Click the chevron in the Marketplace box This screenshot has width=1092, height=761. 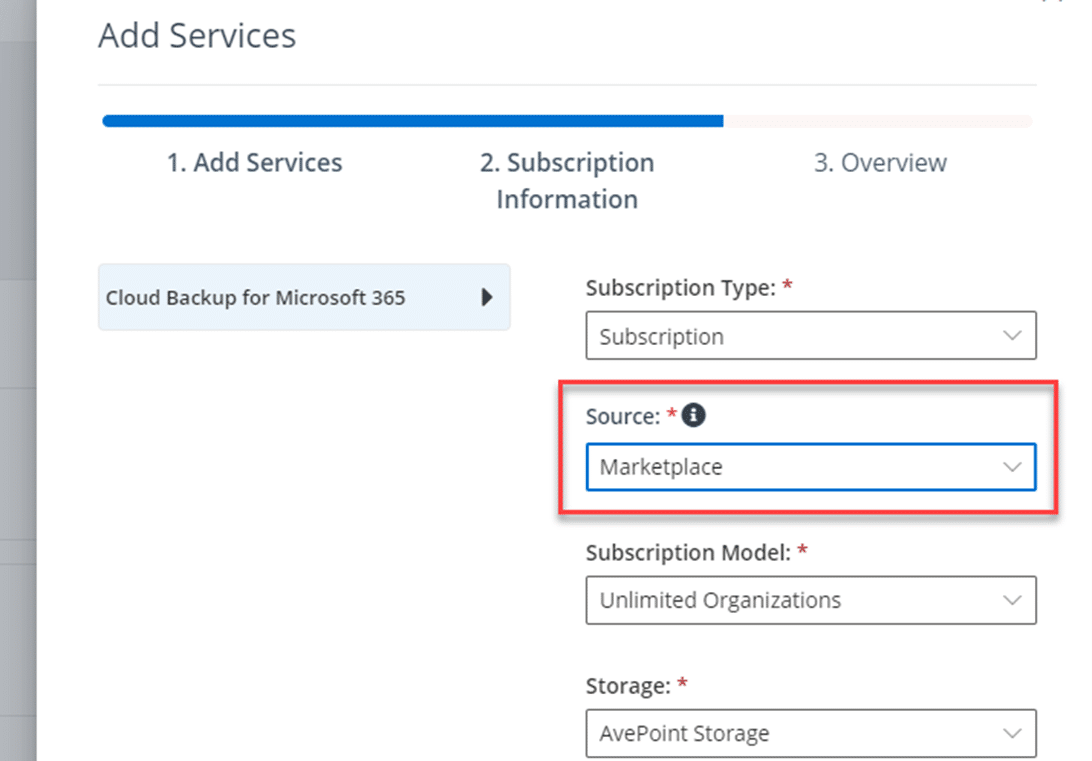1012,467
